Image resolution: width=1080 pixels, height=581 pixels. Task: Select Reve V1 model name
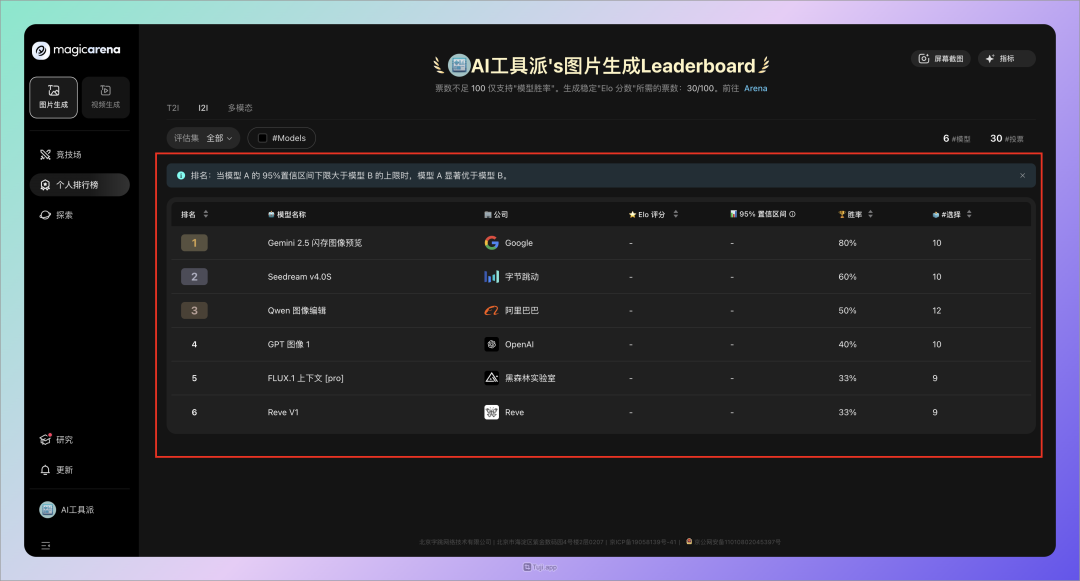coord(283,412)
